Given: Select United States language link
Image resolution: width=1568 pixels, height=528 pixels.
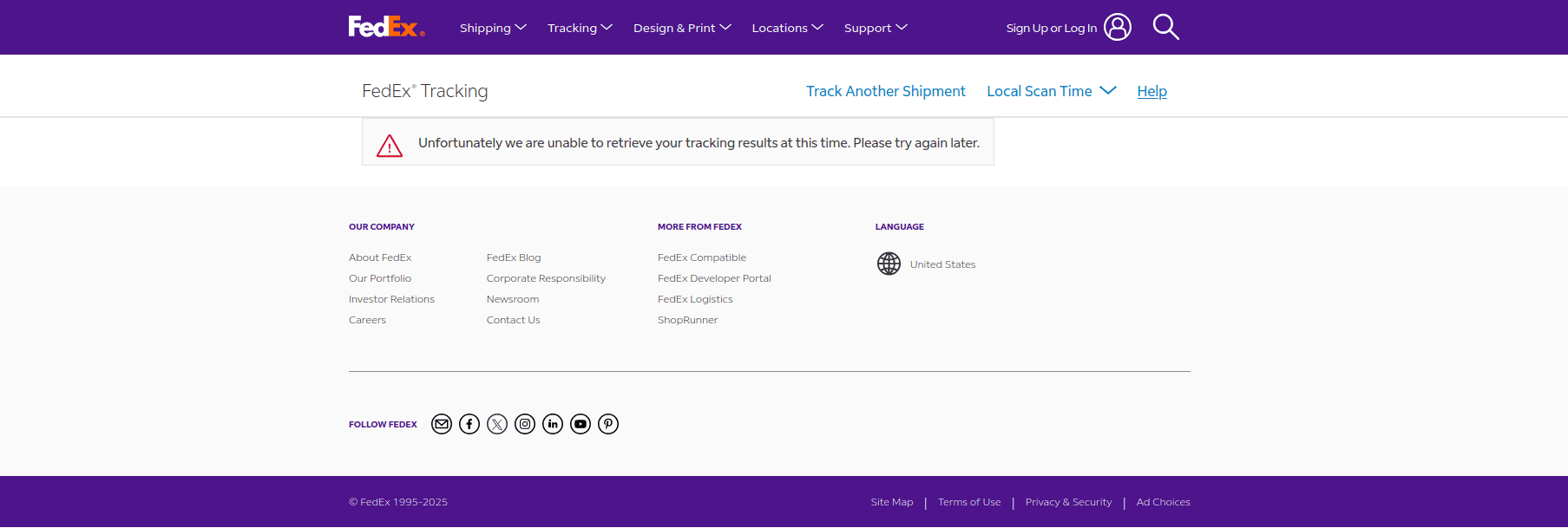Looking at the screenshot, I should click(942, 264).
